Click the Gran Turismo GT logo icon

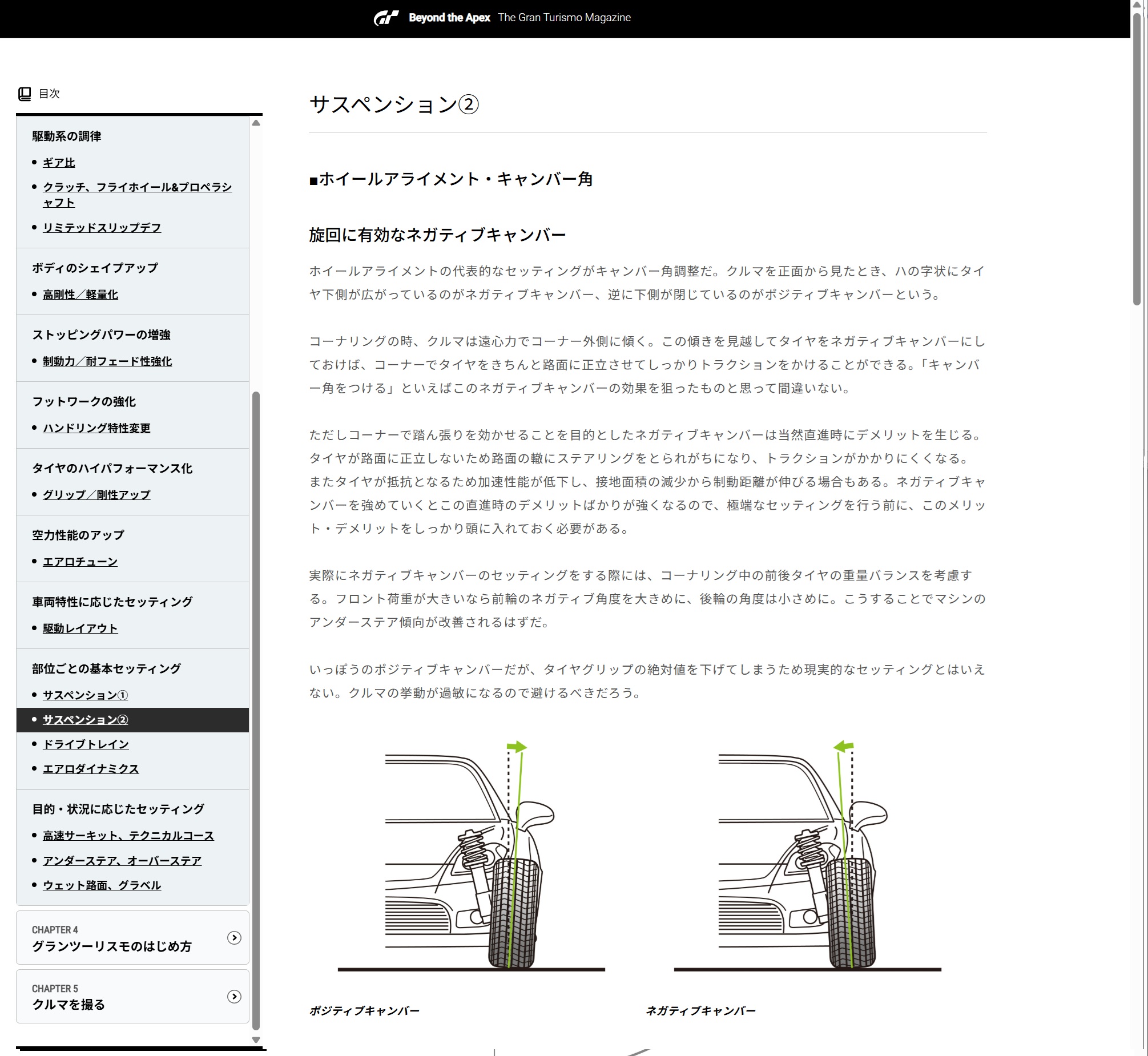[x=386, y=18]
